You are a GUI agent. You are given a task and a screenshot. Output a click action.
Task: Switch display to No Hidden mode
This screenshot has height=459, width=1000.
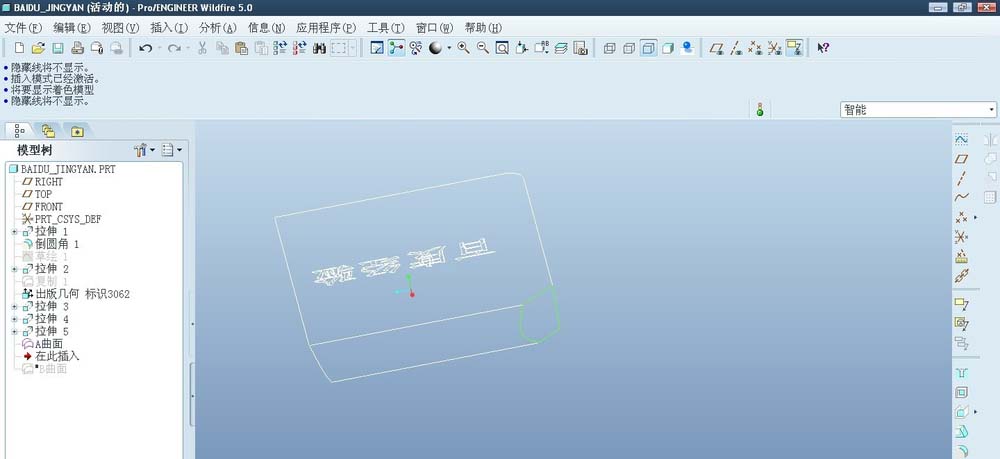[x=648, y=48]
